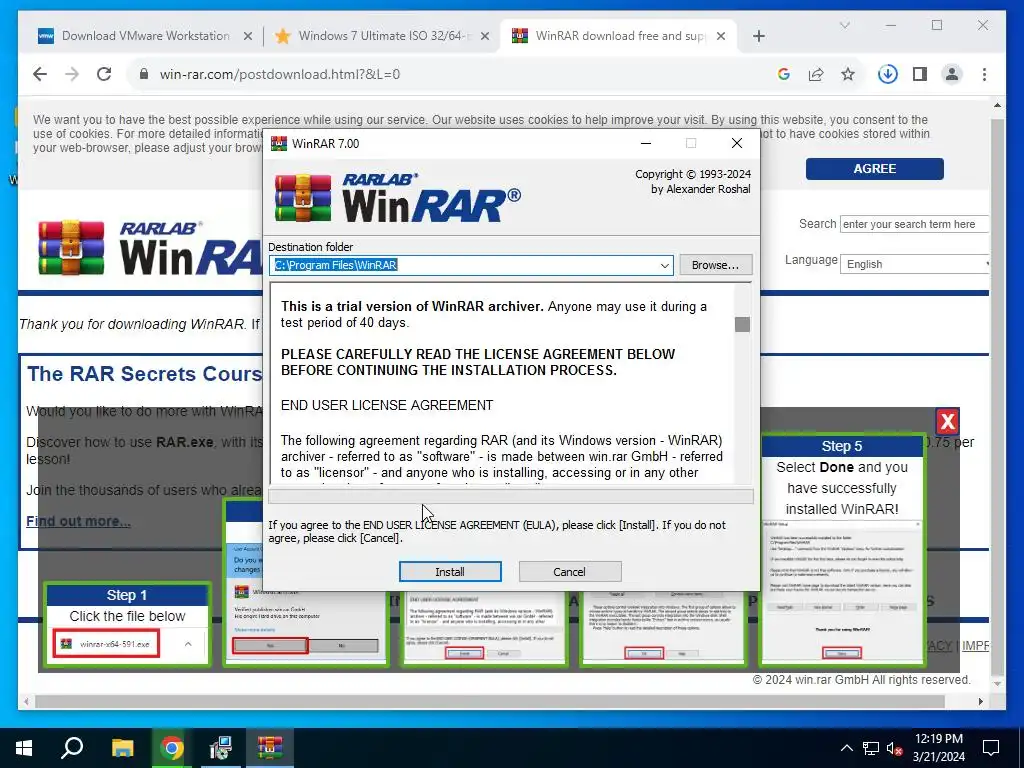The image size is (1024, 768).
Task: Open Windows taskbar search
Action: [x=72, y=748]
